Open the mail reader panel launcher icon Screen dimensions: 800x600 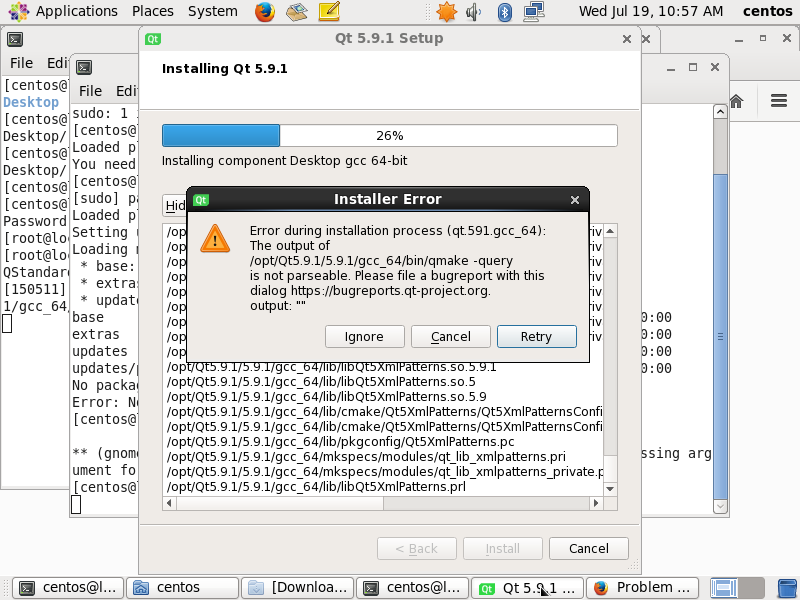pos(296,11)
